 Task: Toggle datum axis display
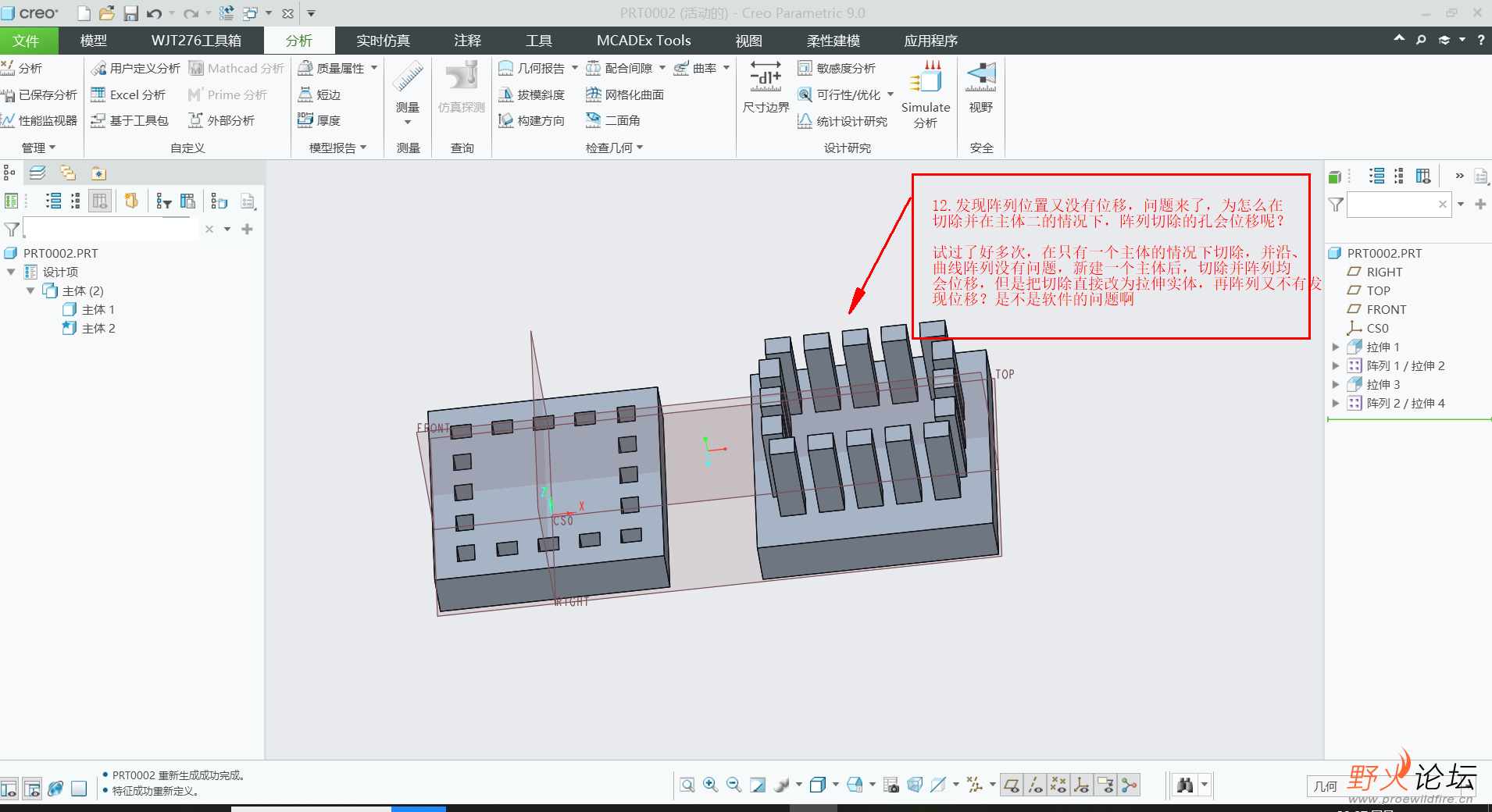click(x=1035, y=785)
